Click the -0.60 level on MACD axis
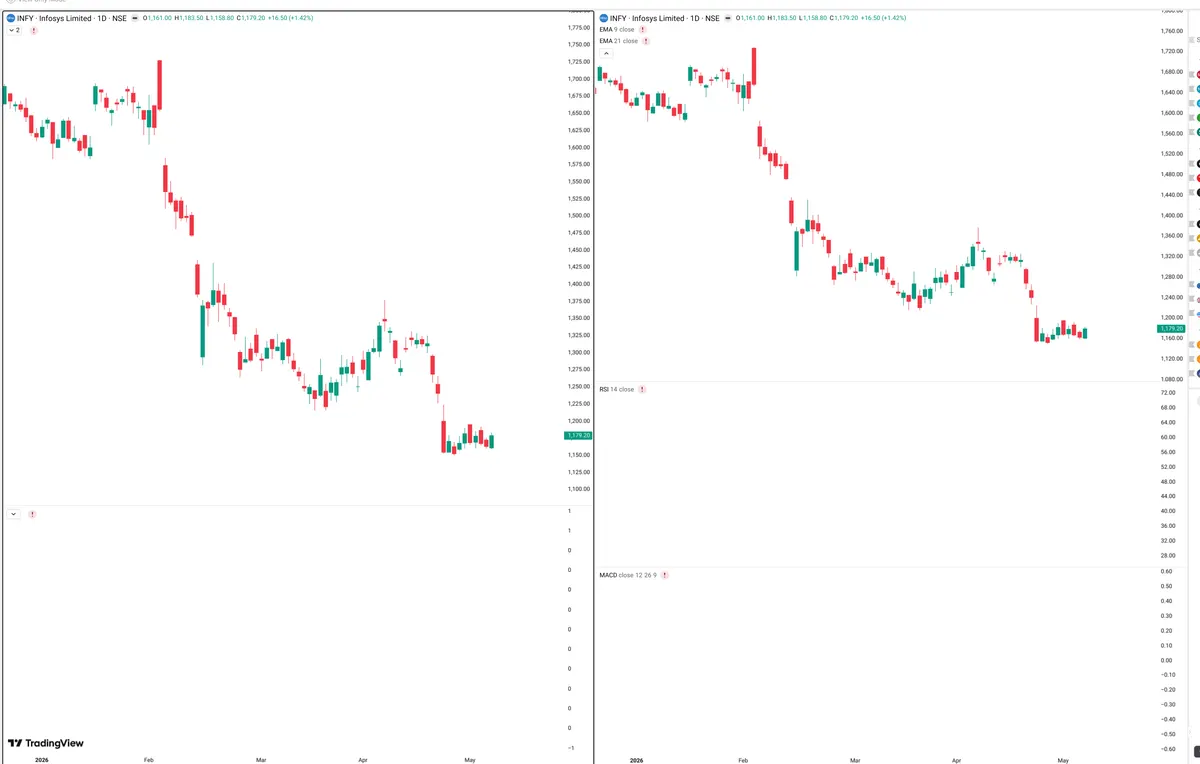The height and width of the screenshot is (764, 1200). pyautogui.click(x=1166, y=748)
